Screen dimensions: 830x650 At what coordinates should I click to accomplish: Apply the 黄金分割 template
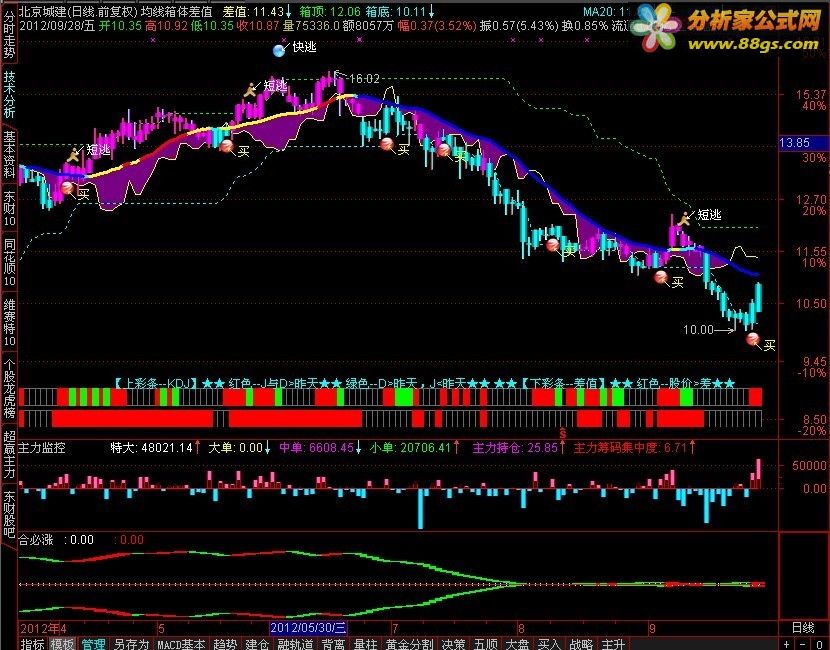pyautogui.click(x=410, y=644)
